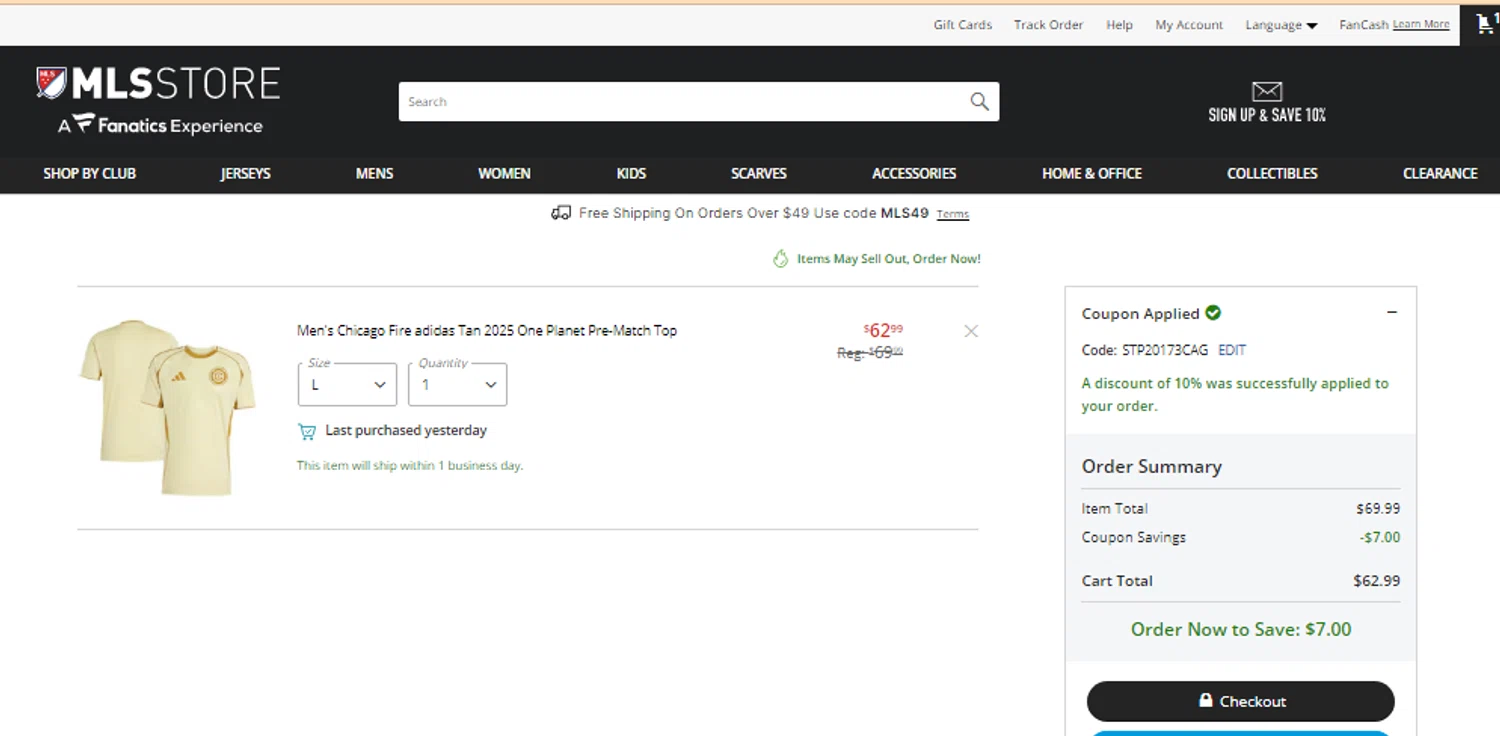The width and height of the screenshot is (1500, 736).
Task: Click 'Items May Sell Out, Order Now!' text
Action: tap(889, 259)
